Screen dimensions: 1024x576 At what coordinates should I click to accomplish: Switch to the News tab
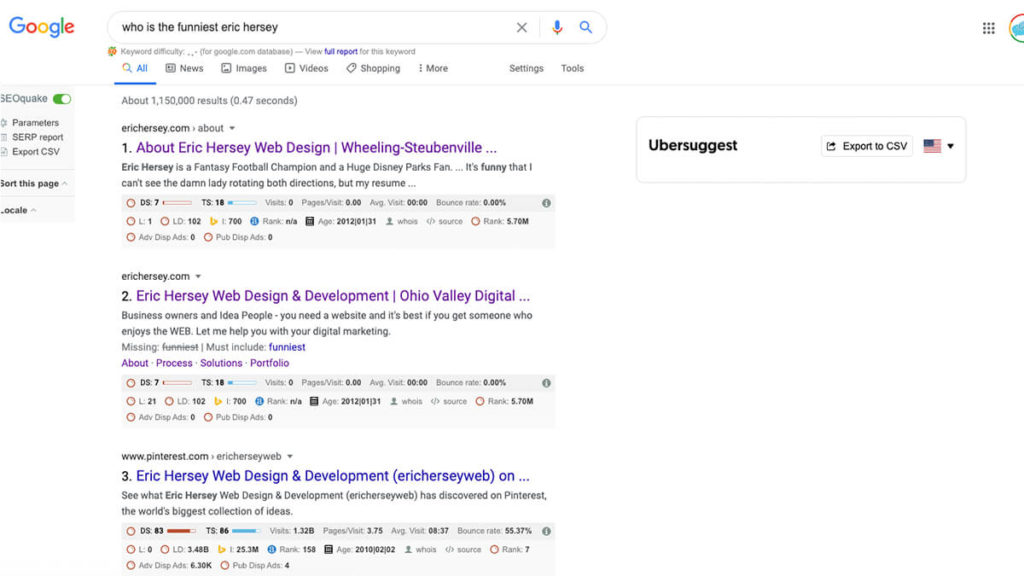pos(184,68)
